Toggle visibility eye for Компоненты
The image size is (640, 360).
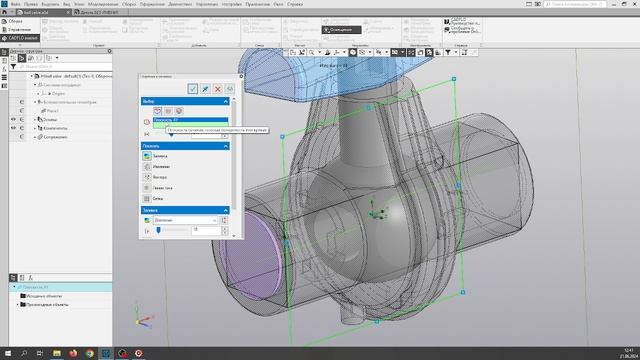(13, 128)
